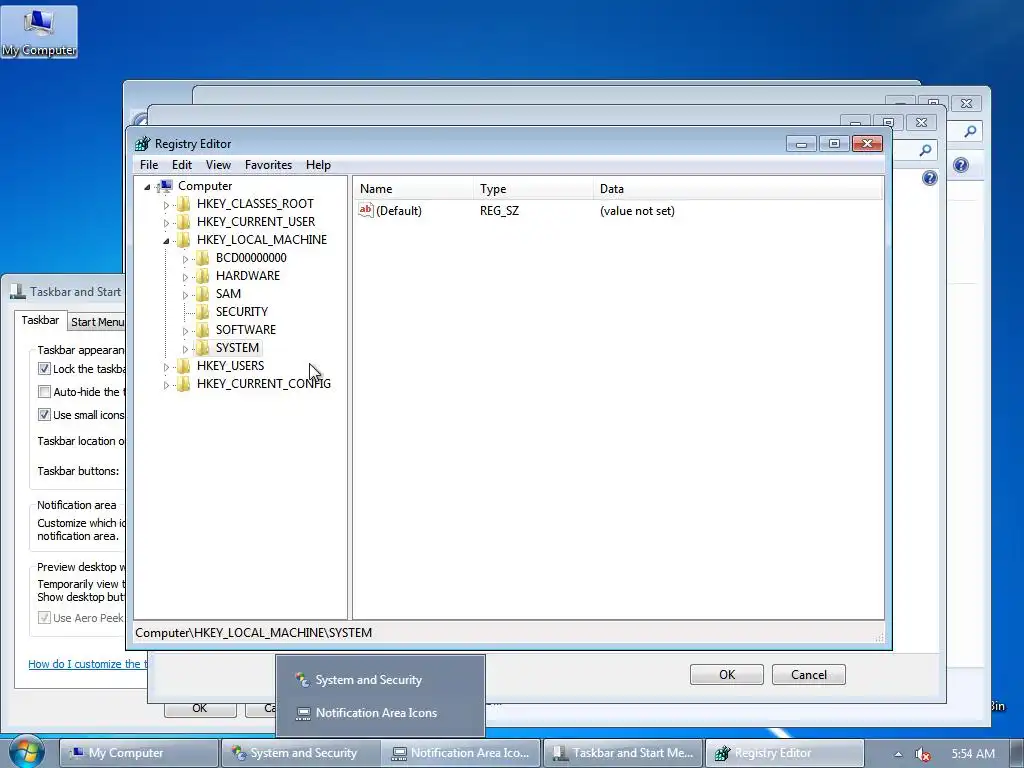This screenshot has width=1024, height=768.
Task: Switch to My Computer taskbar button
Action: click(139, 753)
